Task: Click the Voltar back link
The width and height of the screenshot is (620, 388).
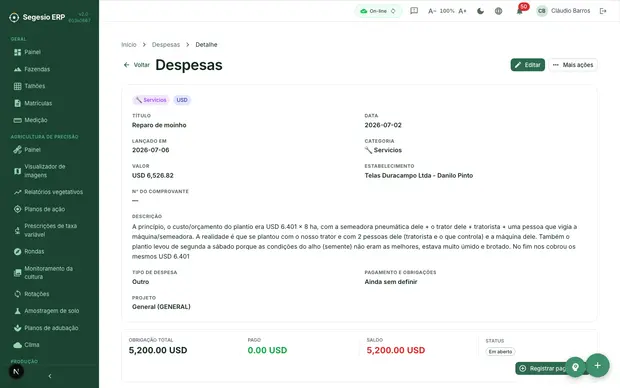Action: tap(137, 65)
